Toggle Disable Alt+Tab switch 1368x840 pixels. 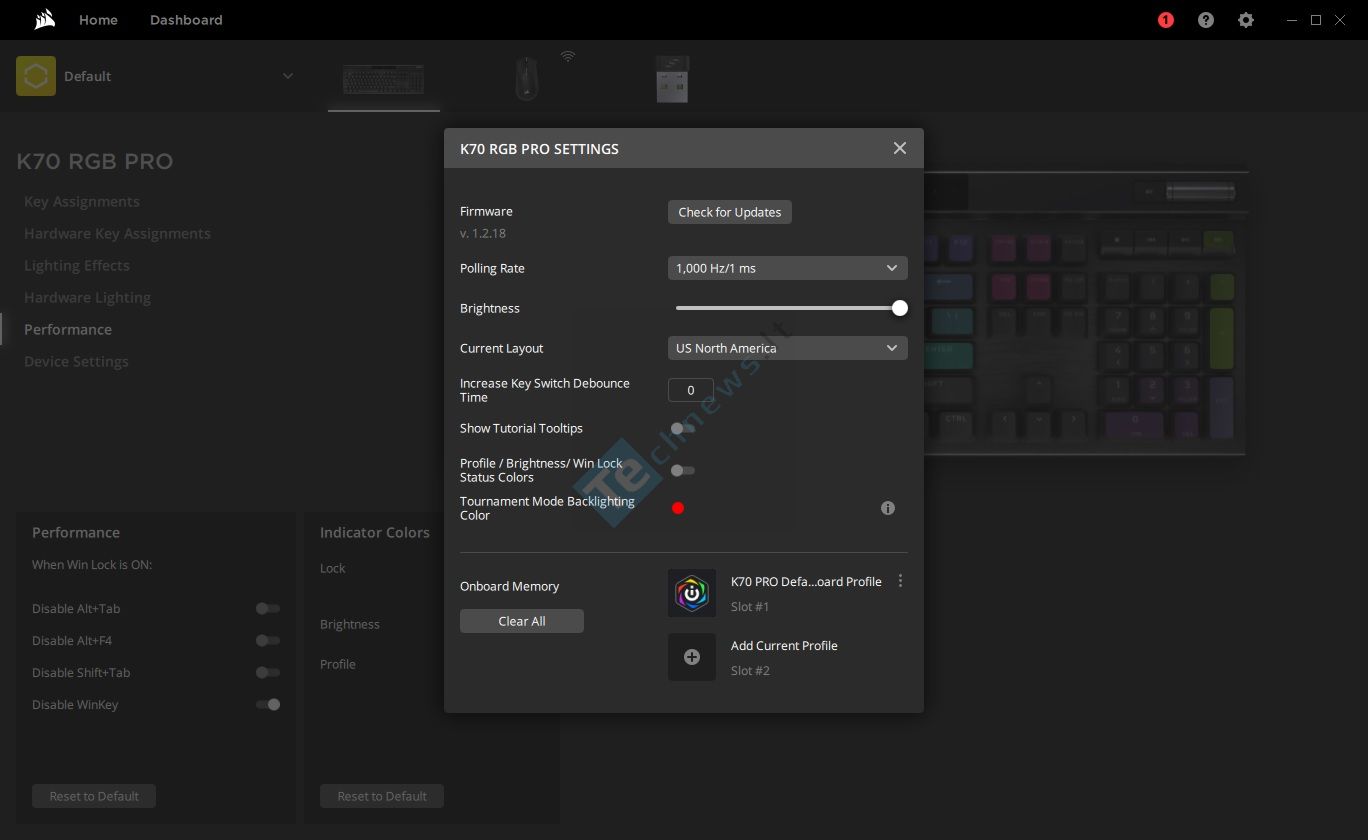(268, 608)
